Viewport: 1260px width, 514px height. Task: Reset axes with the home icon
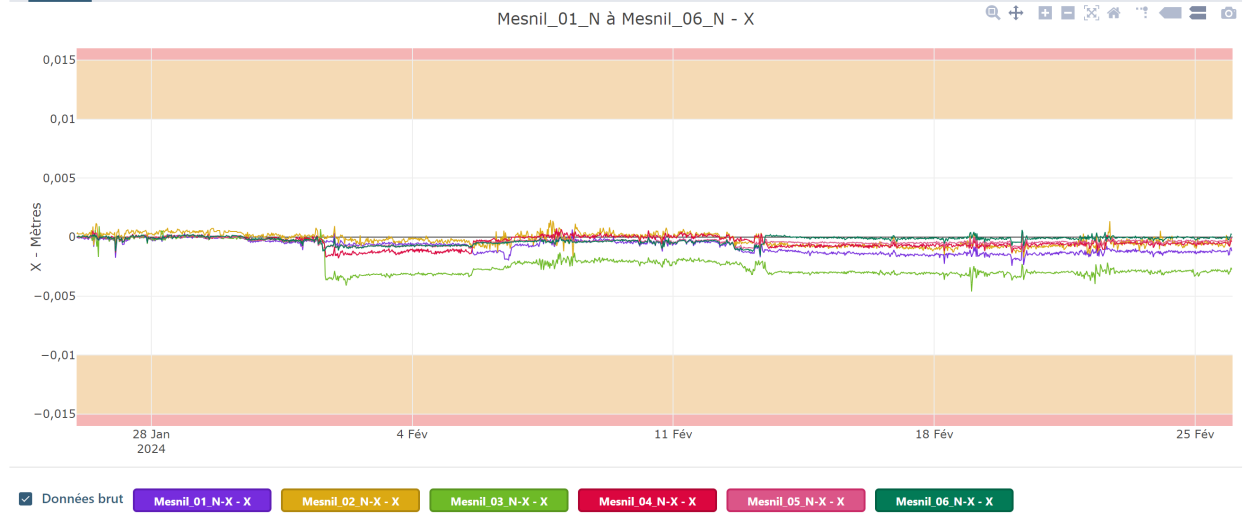click(x=1113, y=13)
